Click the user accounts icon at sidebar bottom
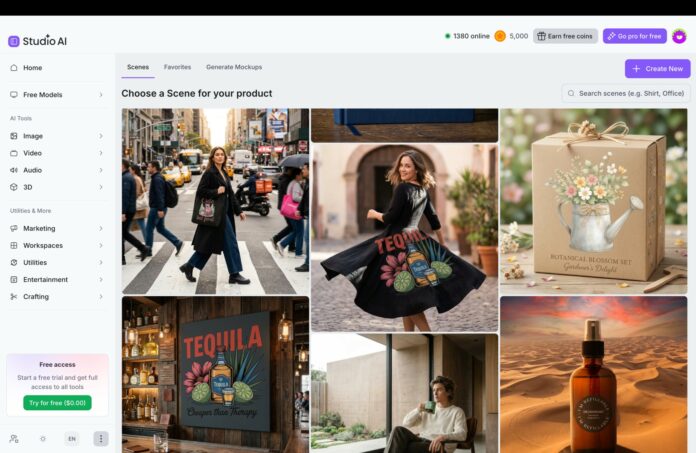696x453 pixels. click(x=14, y=439)
